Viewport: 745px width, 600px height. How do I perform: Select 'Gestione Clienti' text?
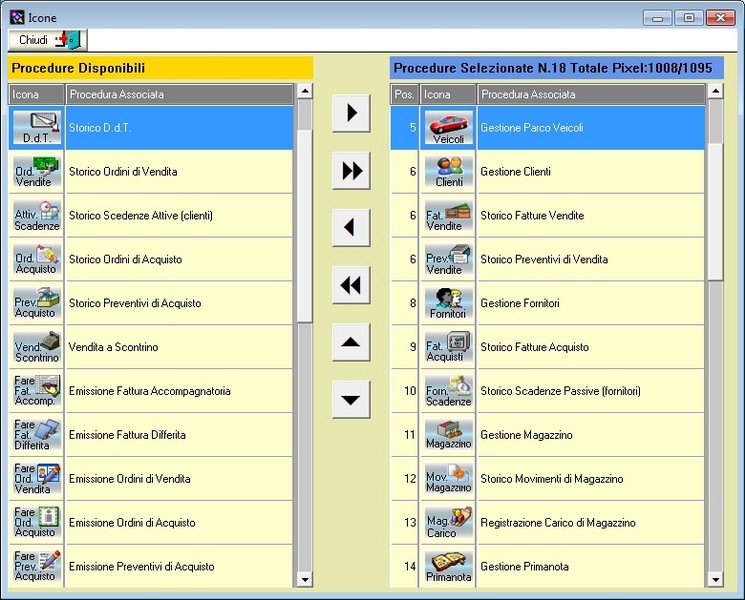click(516, 171)
